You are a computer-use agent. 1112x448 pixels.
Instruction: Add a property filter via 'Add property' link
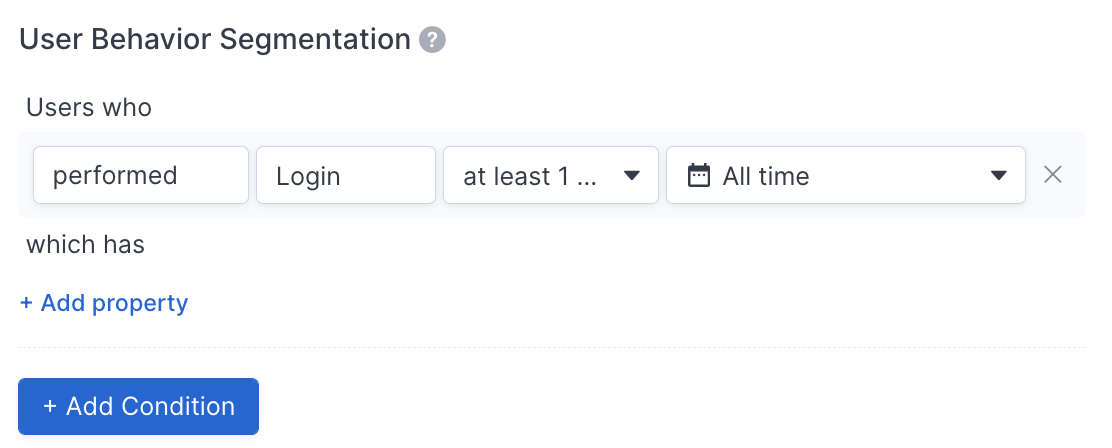(x=104, y=303)
